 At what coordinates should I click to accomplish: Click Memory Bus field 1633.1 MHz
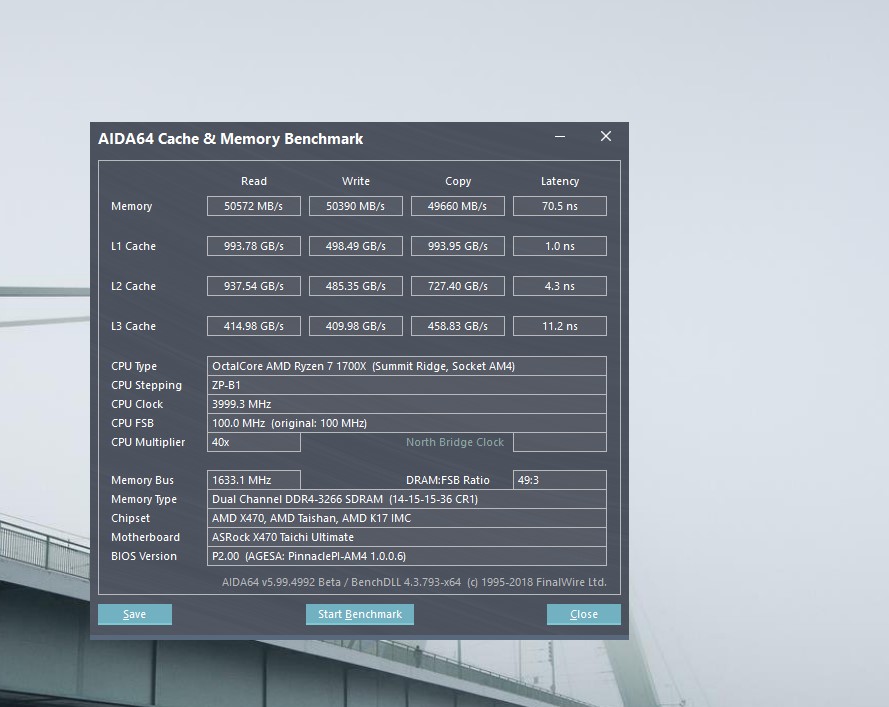pyautogui.click(x=253, y=480)
